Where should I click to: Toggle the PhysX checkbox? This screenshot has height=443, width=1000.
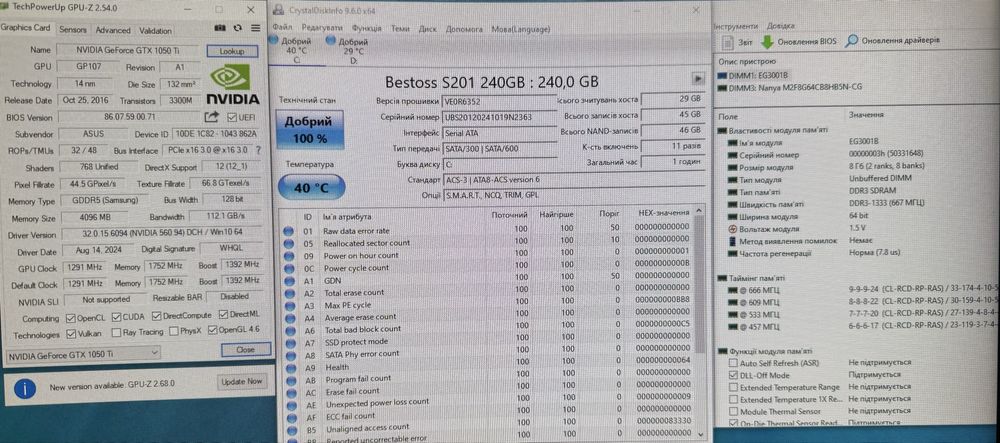click(x=175, y=331)
